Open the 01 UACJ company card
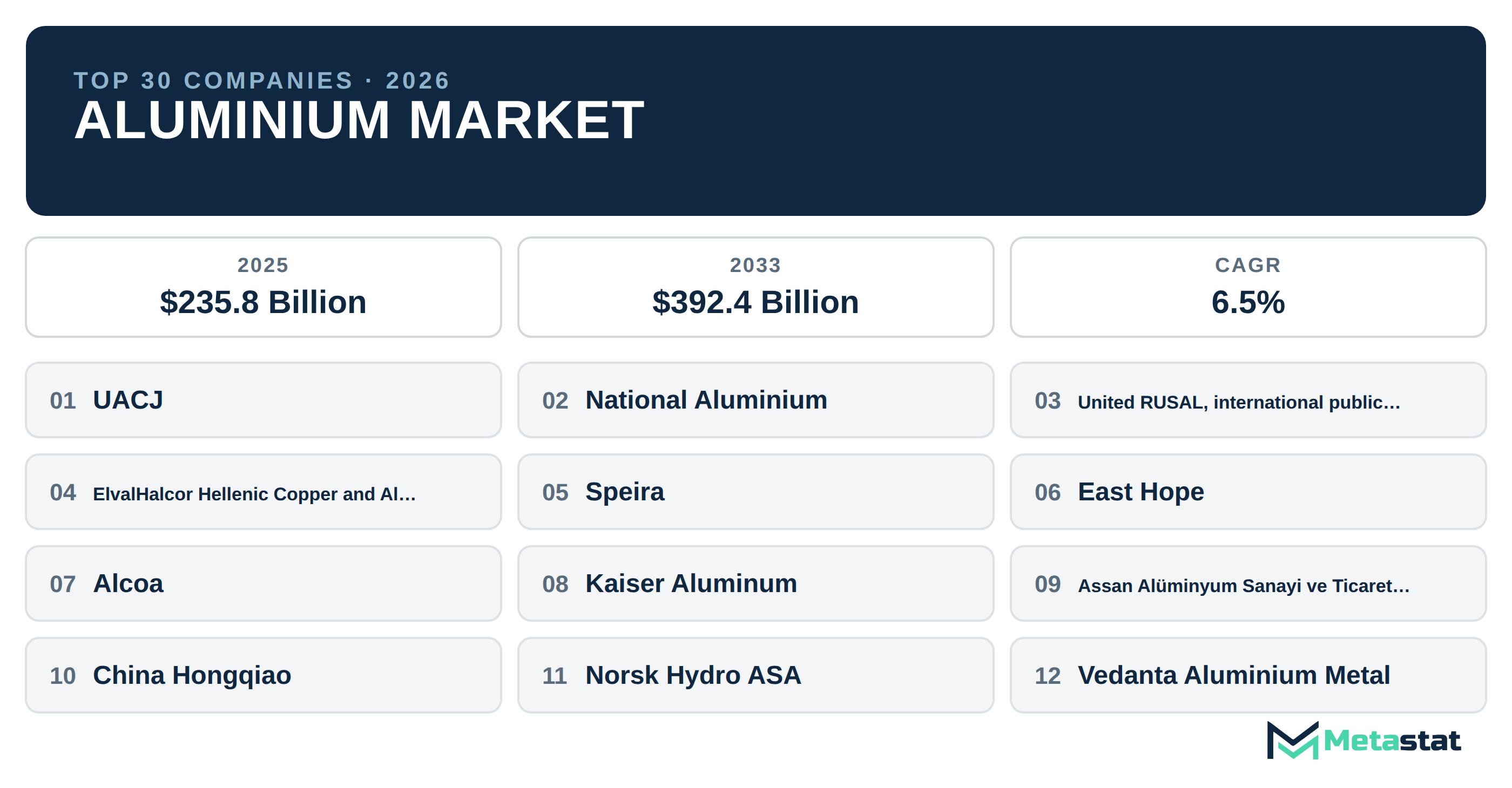Image resolution: width=1512 pixels, height=788 pixels. coord(264,399)
